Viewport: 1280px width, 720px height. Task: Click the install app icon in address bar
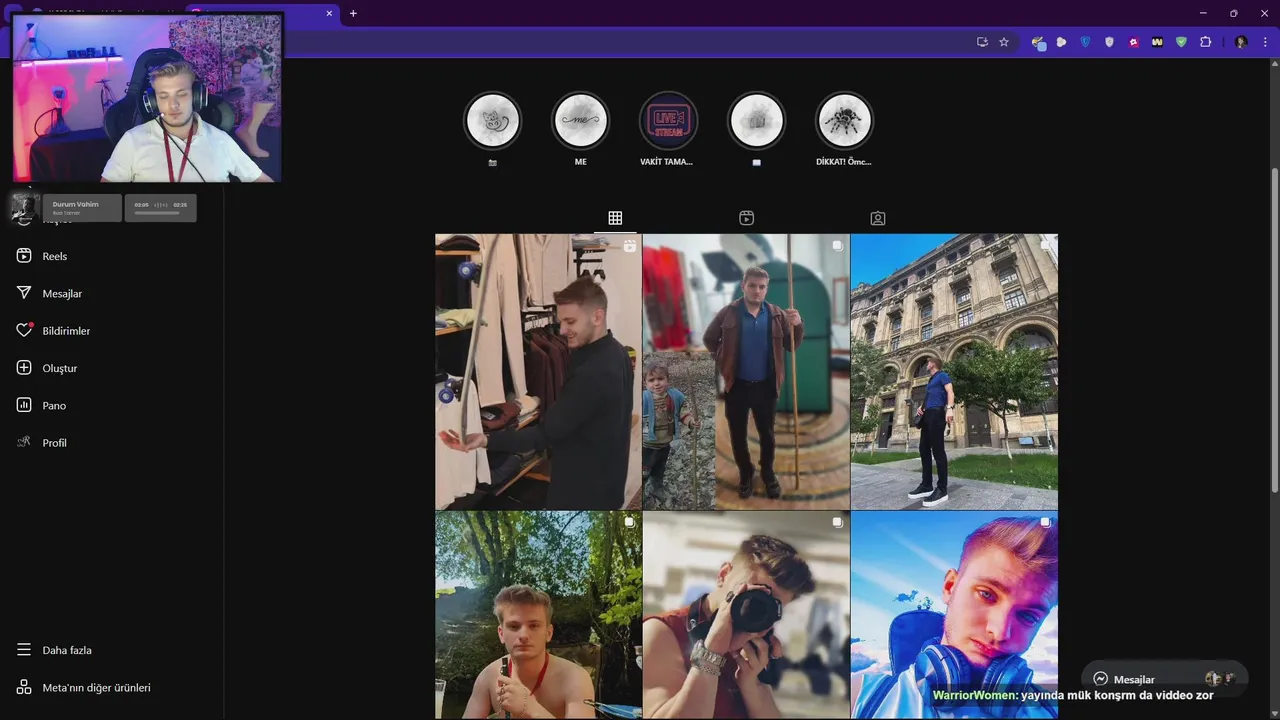click(x=982, y=42)
